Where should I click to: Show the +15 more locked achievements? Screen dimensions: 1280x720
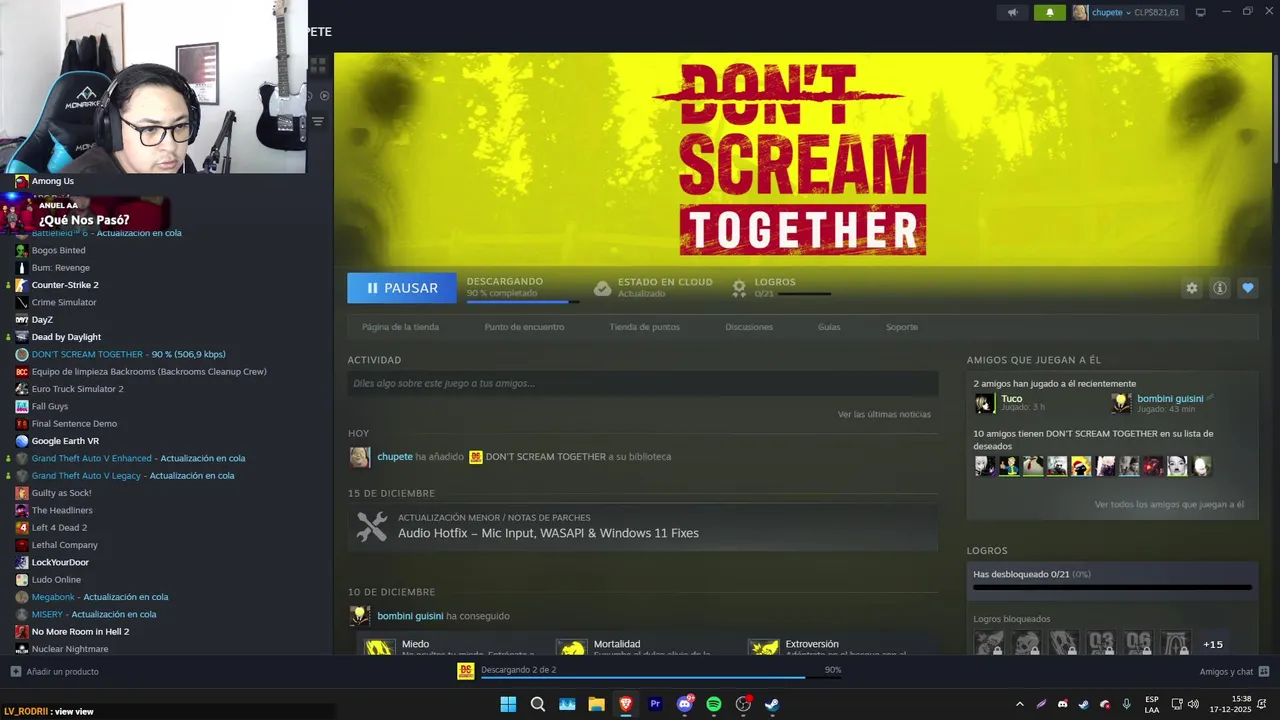(1213, 644)
